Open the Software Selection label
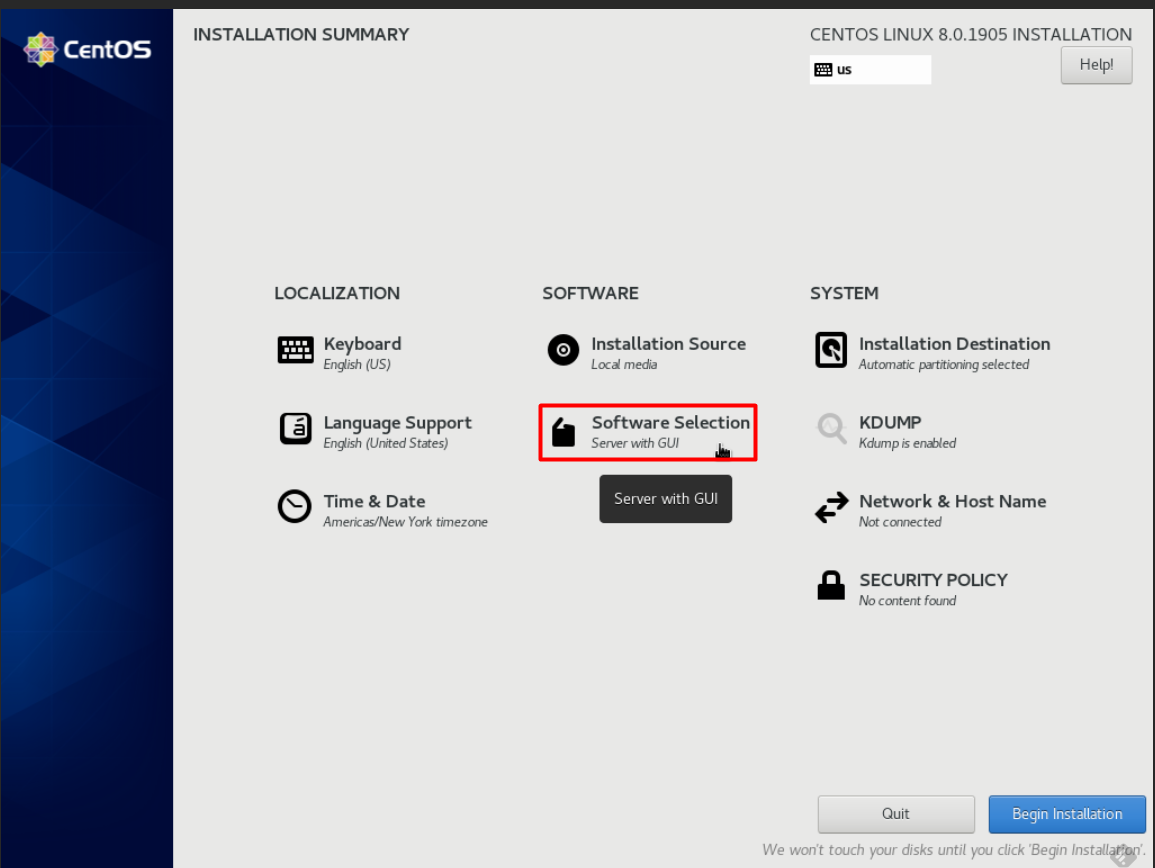 tap(670, 422)
